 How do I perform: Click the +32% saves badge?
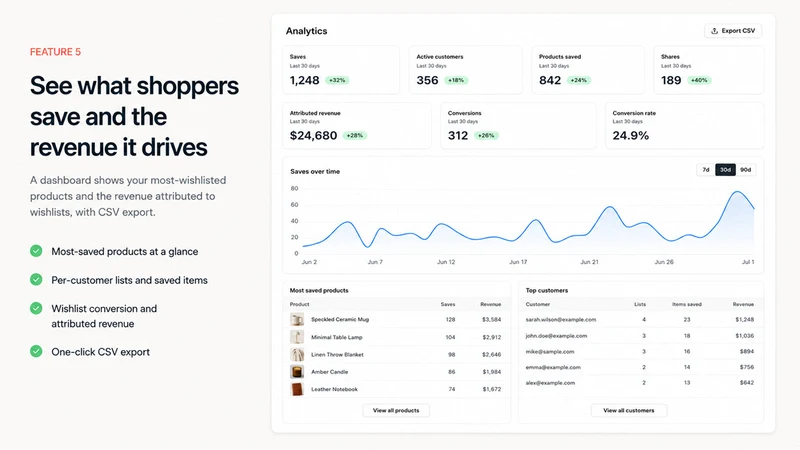[337, 81]
